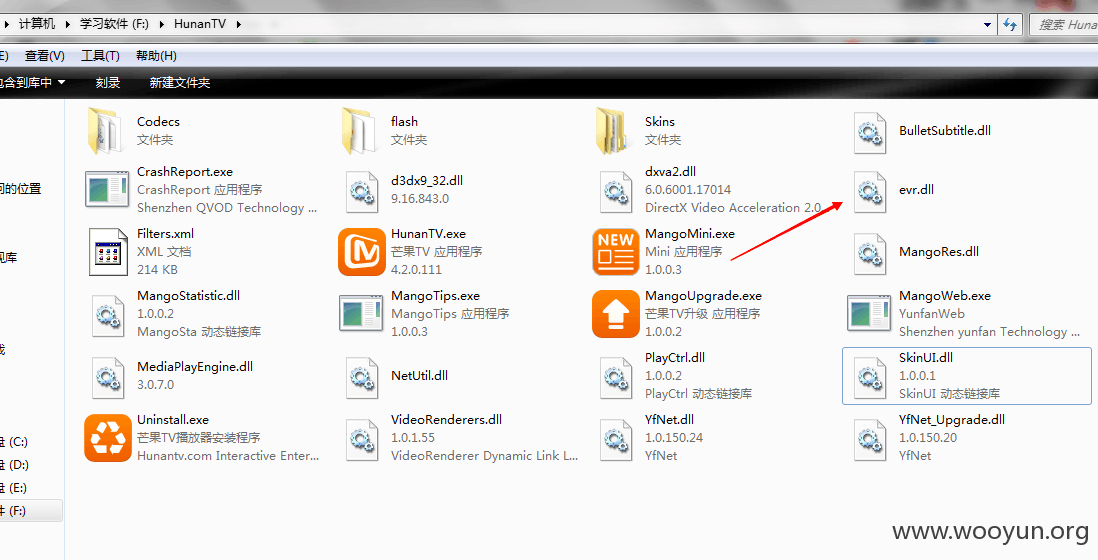This screenshot has width=1098, height=560.
Task: Select the Filters.xml document icon
Action: tap(109, 252)
